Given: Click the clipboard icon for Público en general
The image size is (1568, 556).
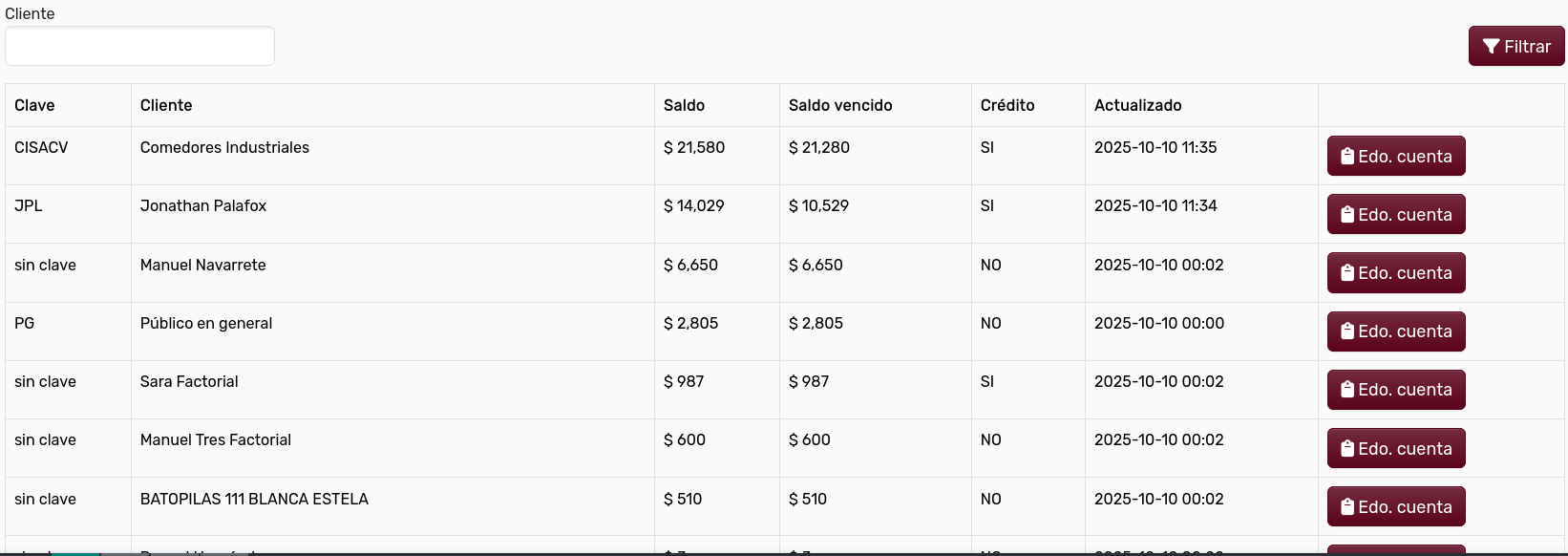Looking at the screenshot, I should tap(1348, 331).
